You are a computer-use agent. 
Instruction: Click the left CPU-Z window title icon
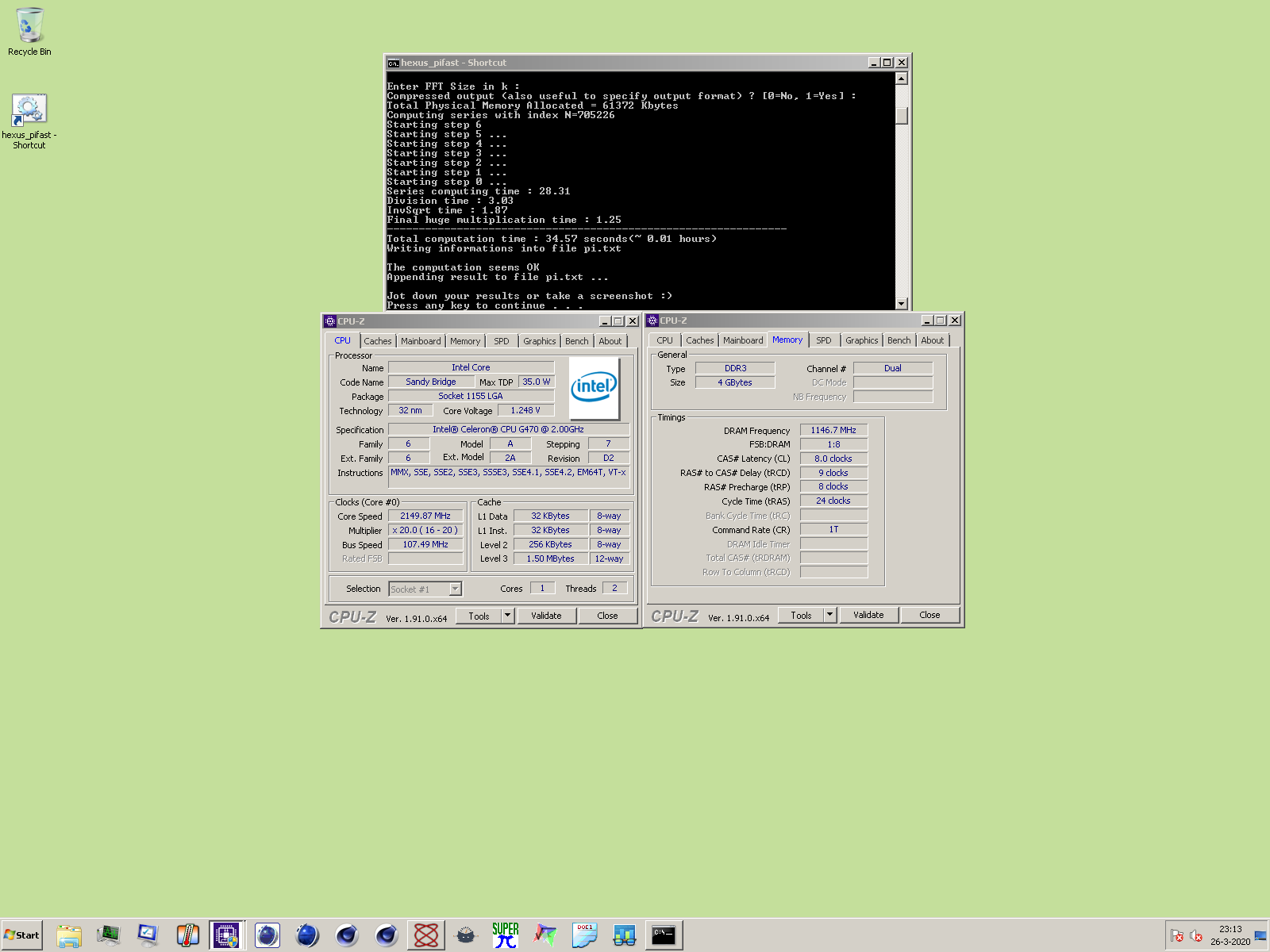(x=330, y=321)
